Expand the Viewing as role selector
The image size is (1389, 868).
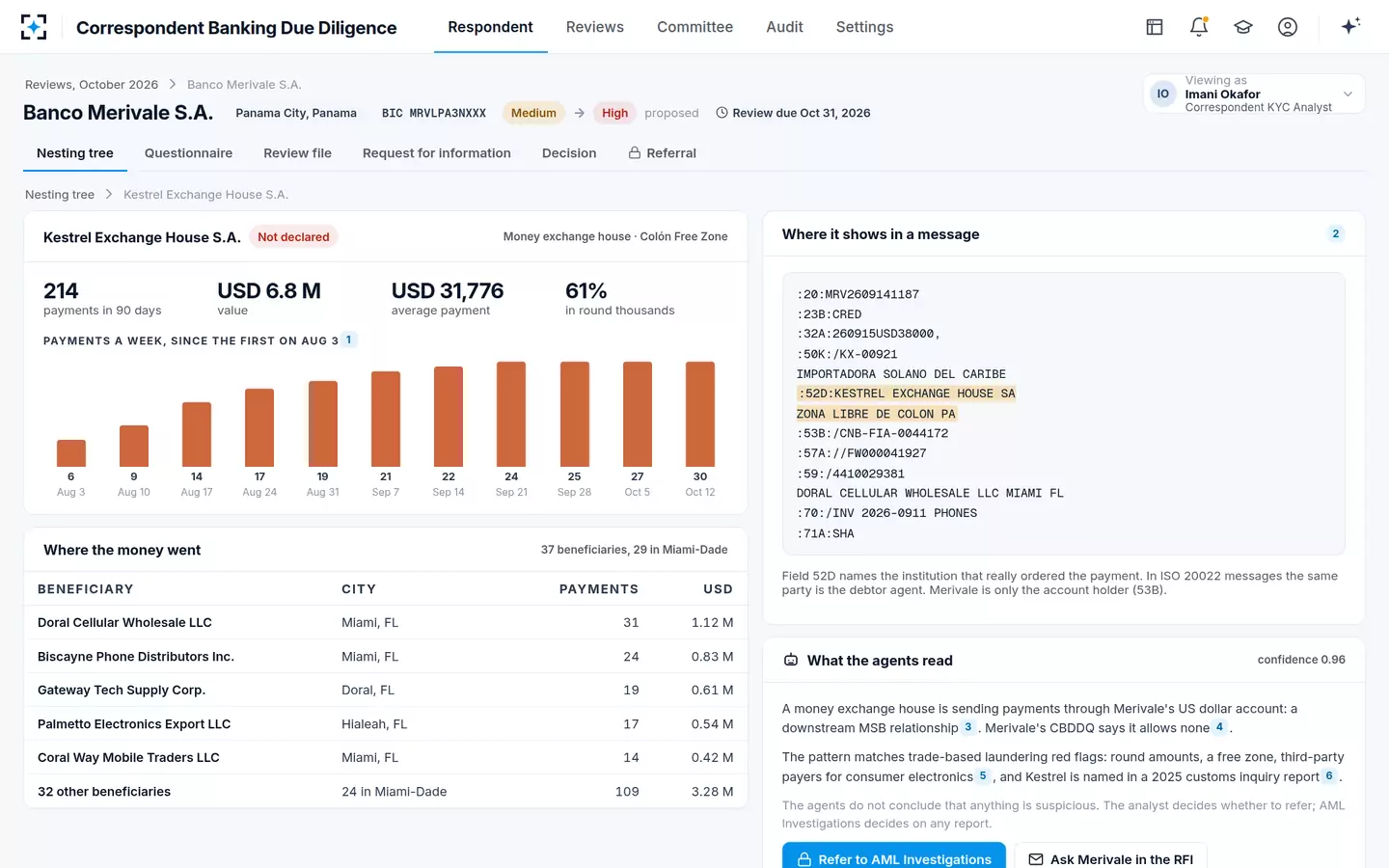(1254, 94)
